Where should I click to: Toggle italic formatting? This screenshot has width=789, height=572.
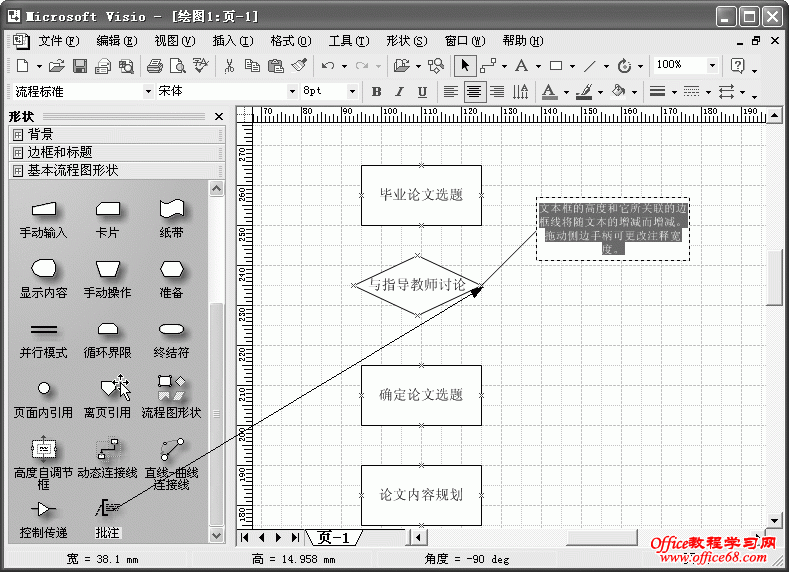400,91
